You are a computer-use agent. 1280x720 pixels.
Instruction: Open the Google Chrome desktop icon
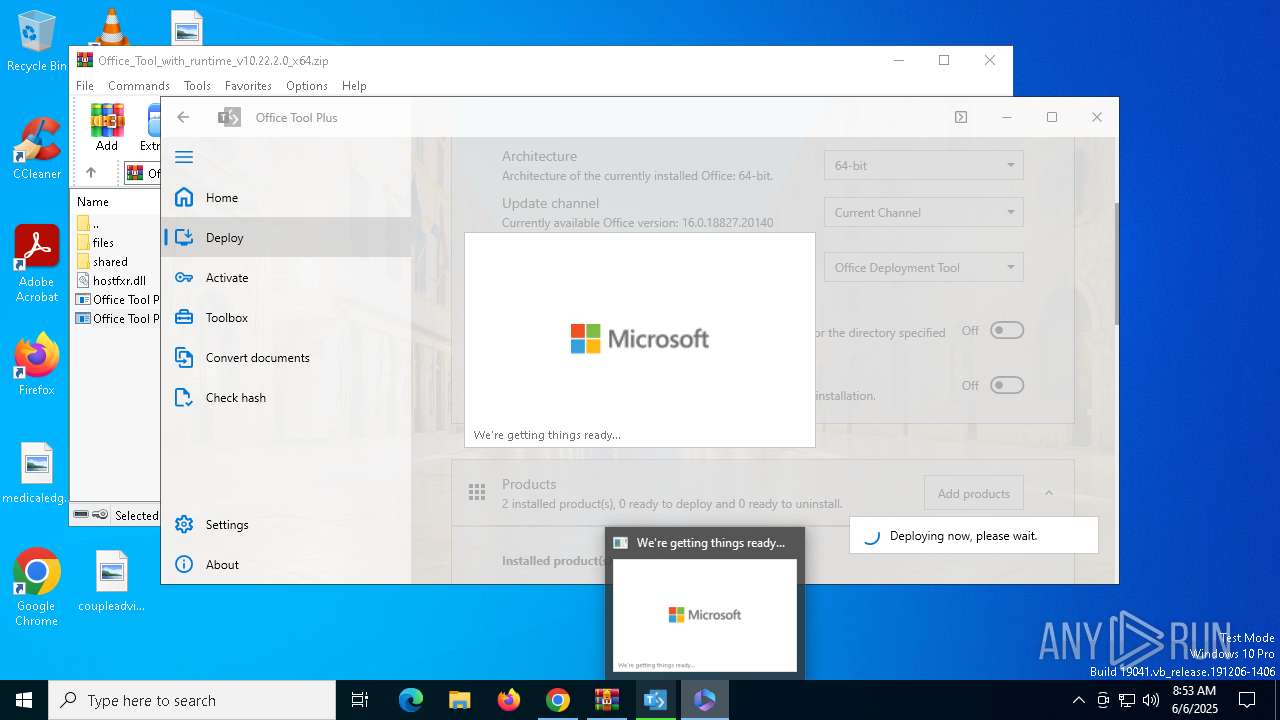(36, 588)
